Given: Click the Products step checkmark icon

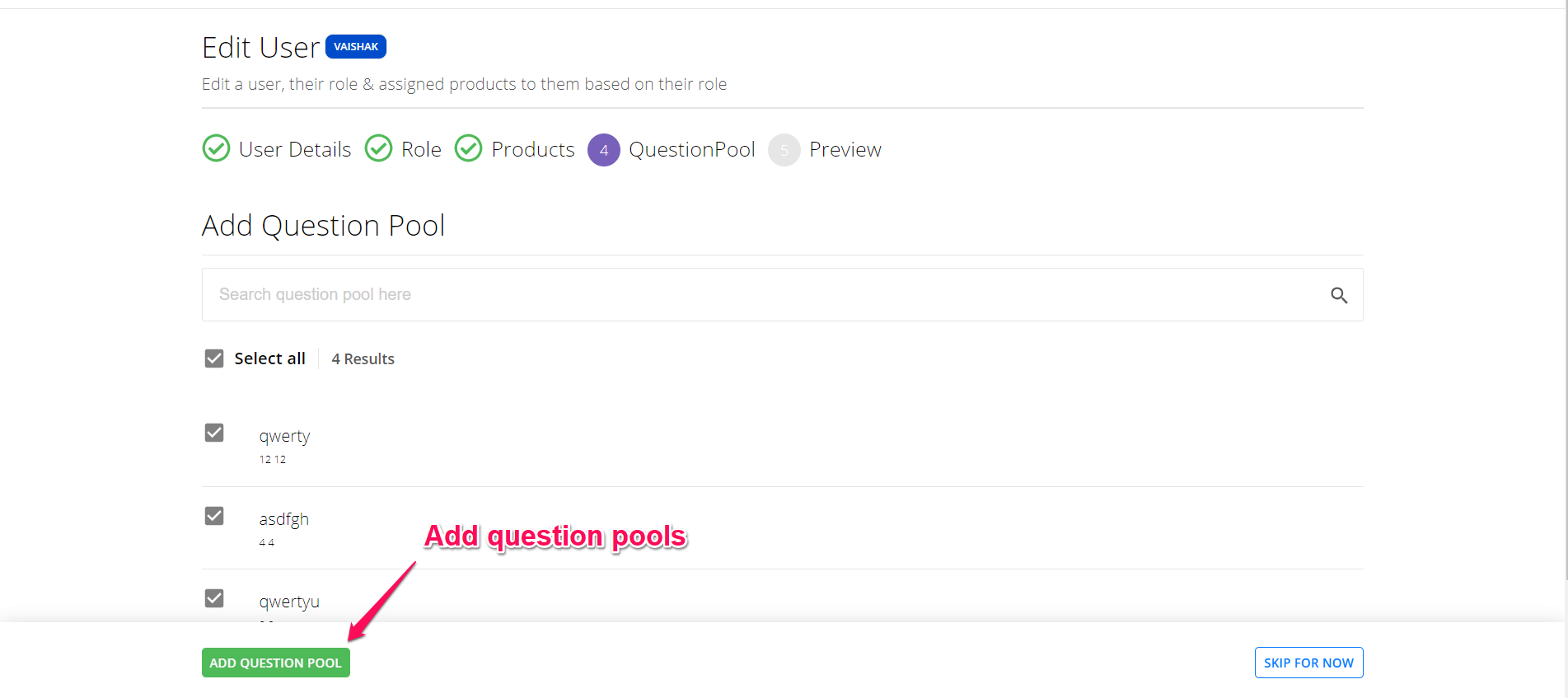Looking at the screenshot, I should (469, 148).
